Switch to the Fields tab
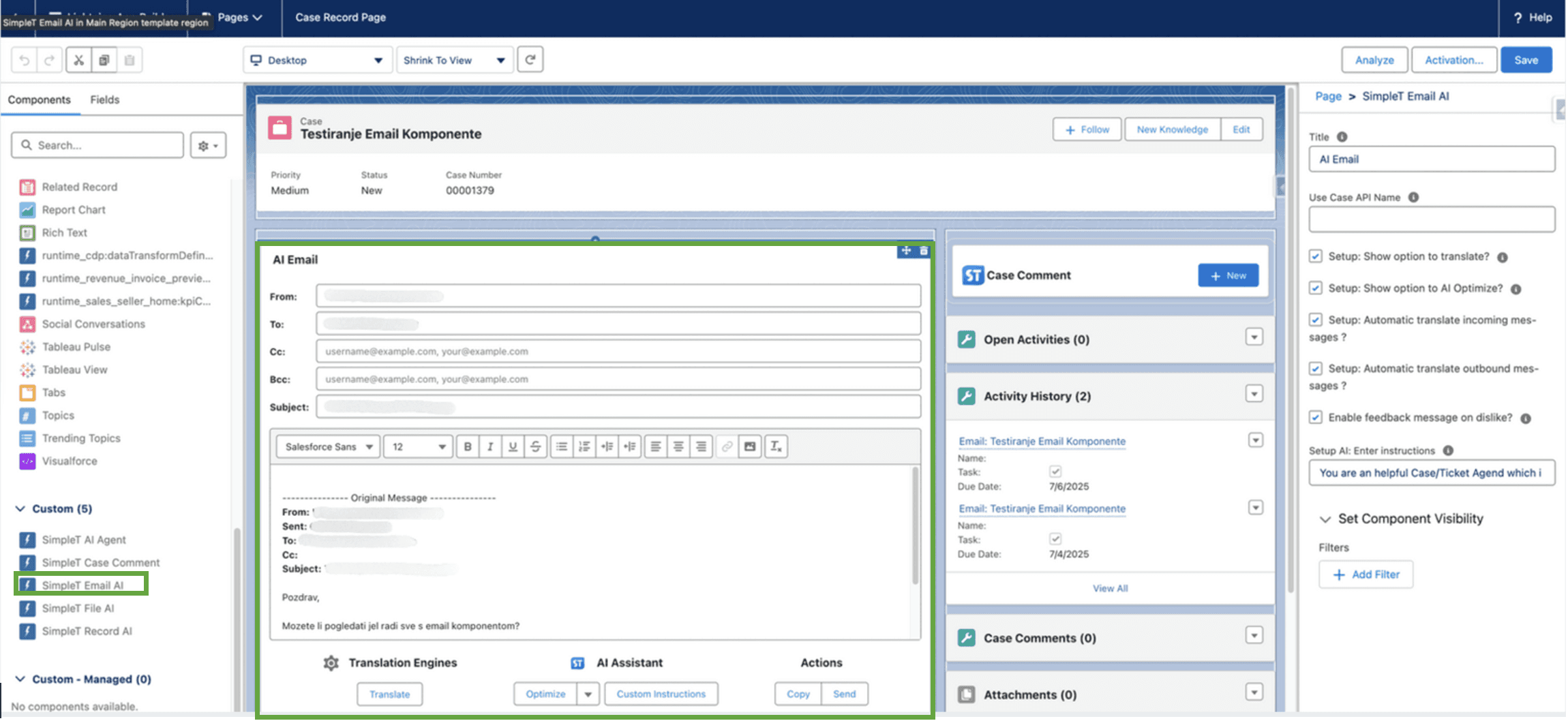1568x721 pixels. point(104,99)
